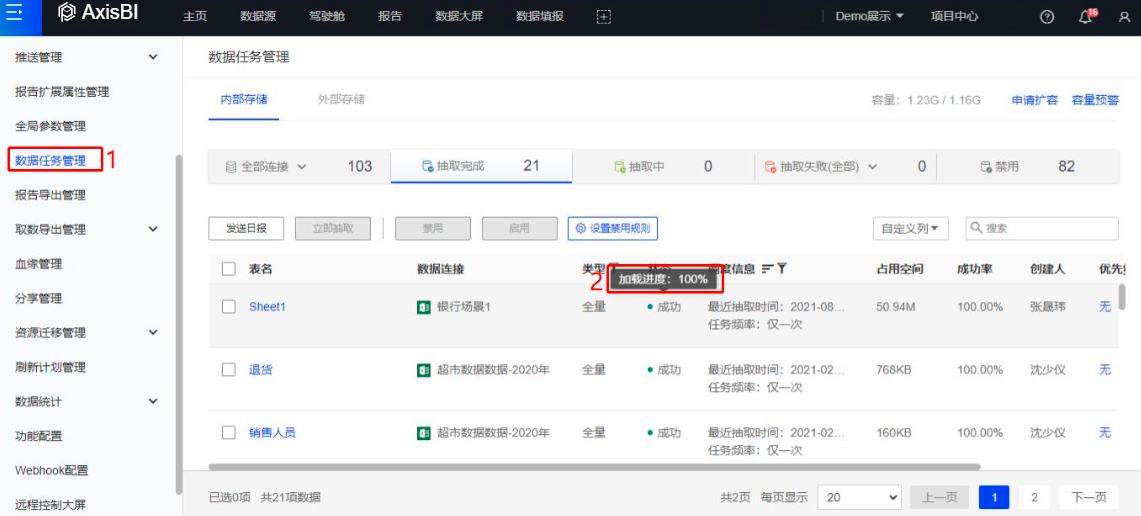Open 血缘管理 in sidebar

click(39, 264)
